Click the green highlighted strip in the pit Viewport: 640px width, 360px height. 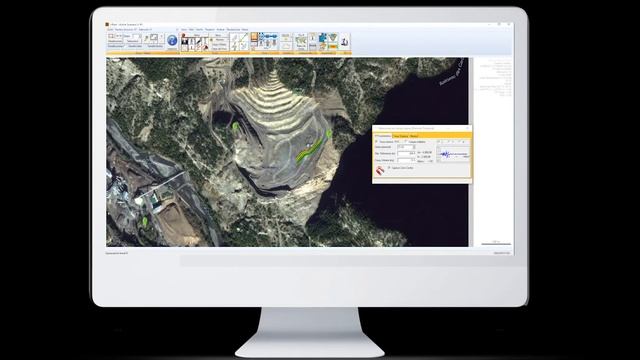(x=308, y=151)
